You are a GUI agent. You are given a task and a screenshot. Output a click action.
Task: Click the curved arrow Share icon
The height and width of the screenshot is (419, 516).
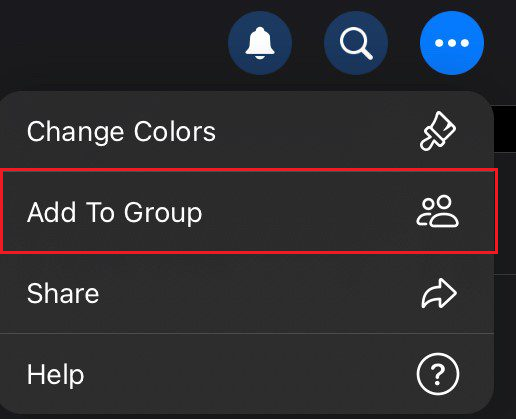click(439, 293)
